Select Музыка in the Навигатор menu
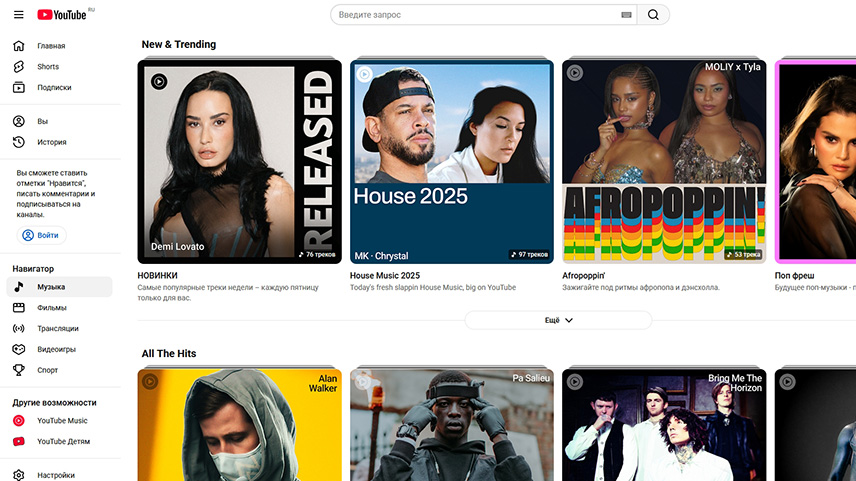Image resolution: width=856 pixels, height=481 pixels. click(51, 287)
